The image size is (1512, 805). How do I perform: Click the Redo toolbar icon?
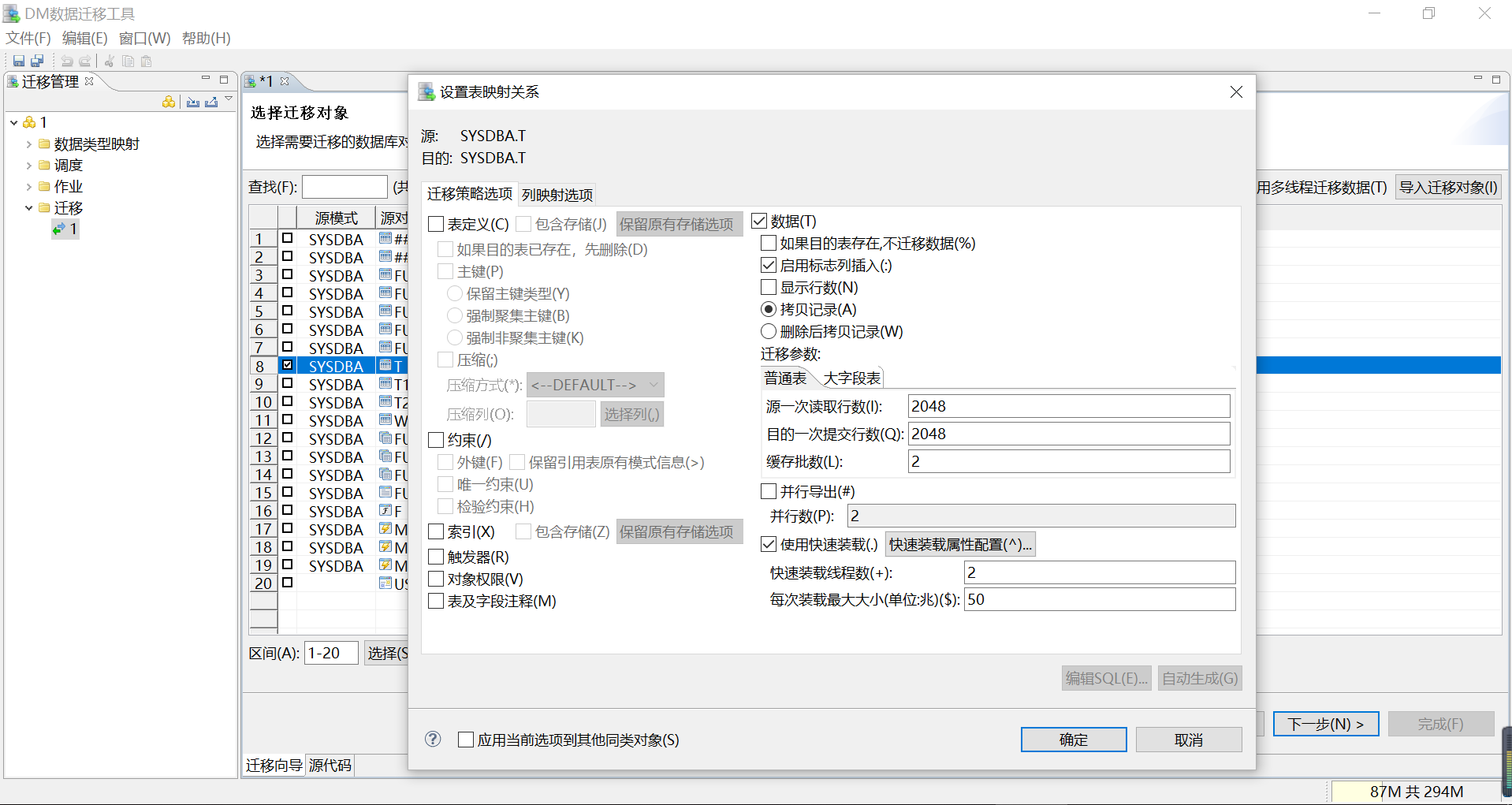coord(84,61)
